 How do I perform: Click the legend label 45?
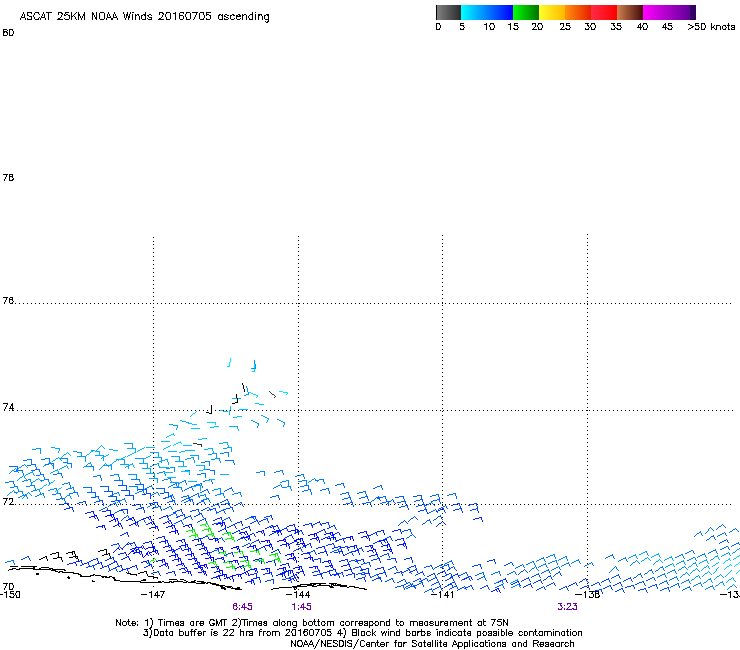click(x=667, y=27)
